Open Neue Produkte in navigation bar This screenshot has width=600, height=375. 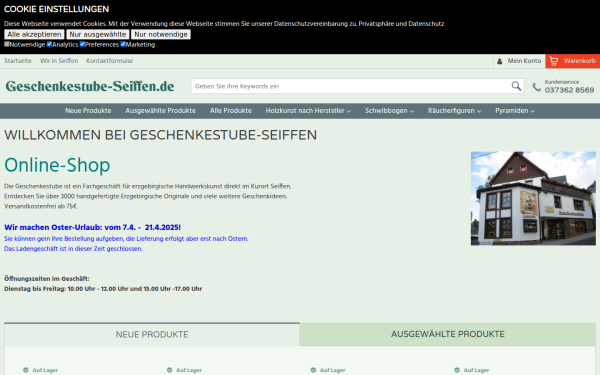[88, 111]
